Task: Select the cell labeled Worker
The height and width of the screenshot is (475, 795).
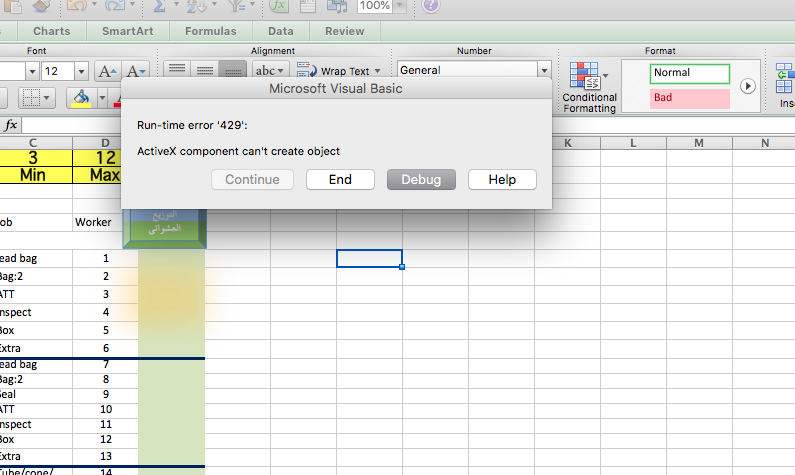Action: 97,222
